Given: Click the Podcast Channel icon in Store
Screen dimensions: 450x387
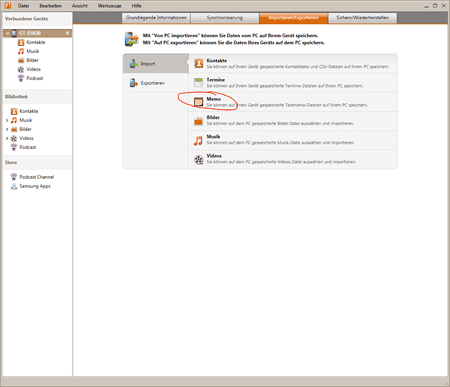Looking at the screenshot, I should 14,177.
